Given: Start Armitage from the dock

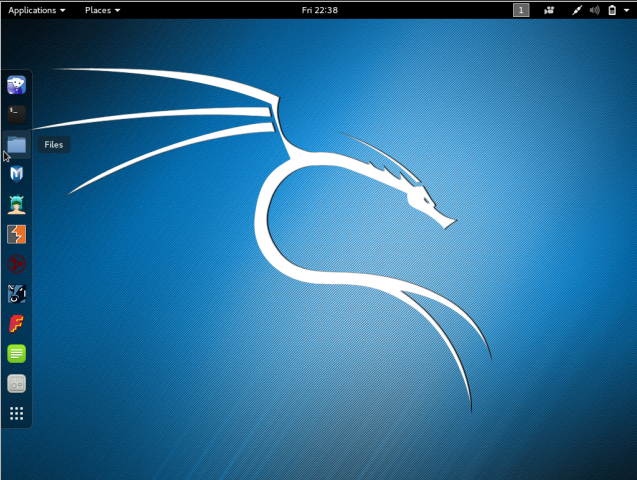Looking at the screenshot, I should [16, 204].
